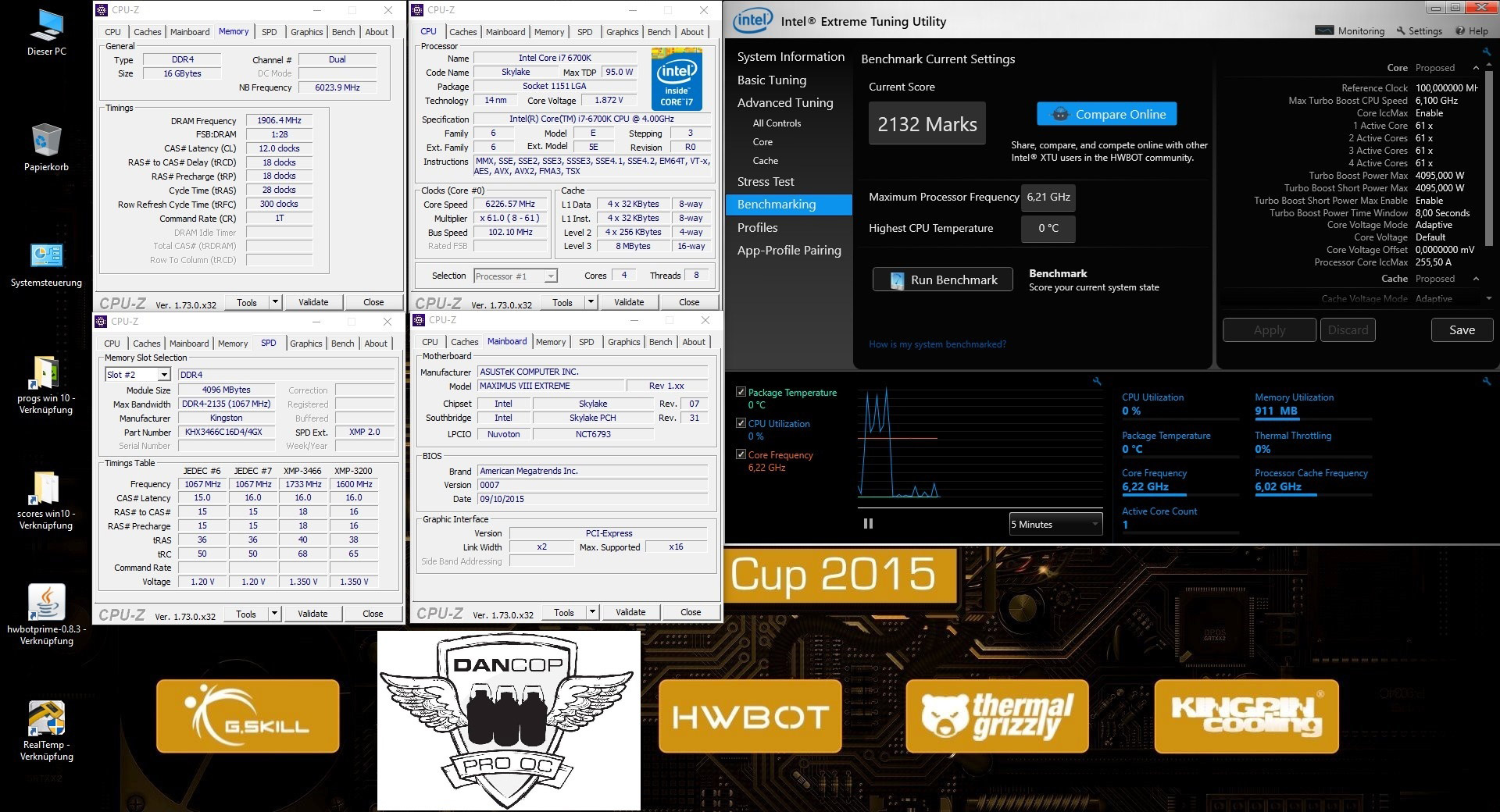Click the Part Number field KHX3466C16D4/4GX

tap(227, 432)
